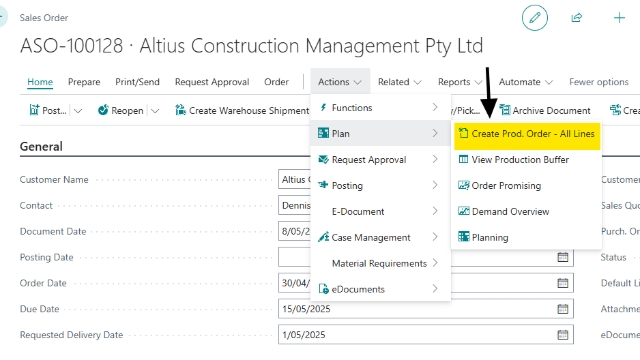The width and height of the screenshot is (640, 360).
Task: Select Order Promising menu entry
Action: [x=526, y=185]
